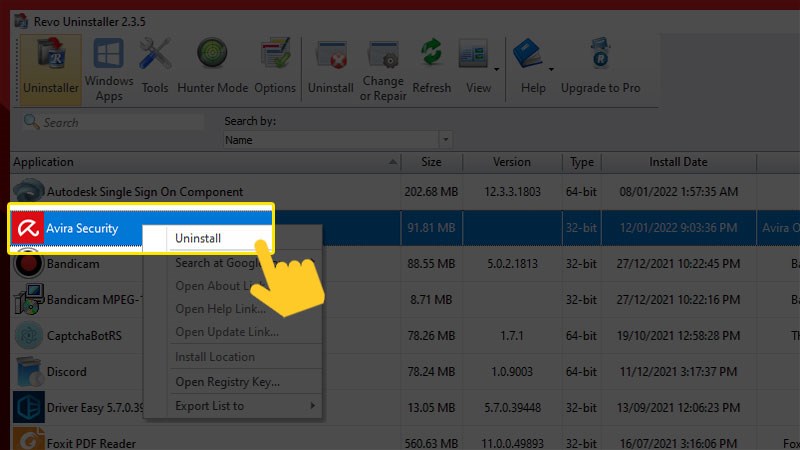Select the CaptchaBotRS row name
This screenshot has width=800, height=450.
click(84, 336)
